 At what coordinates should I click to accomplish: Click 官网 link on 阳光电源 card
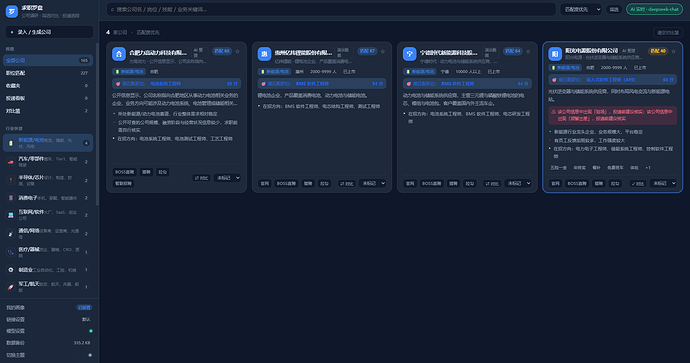555,183
